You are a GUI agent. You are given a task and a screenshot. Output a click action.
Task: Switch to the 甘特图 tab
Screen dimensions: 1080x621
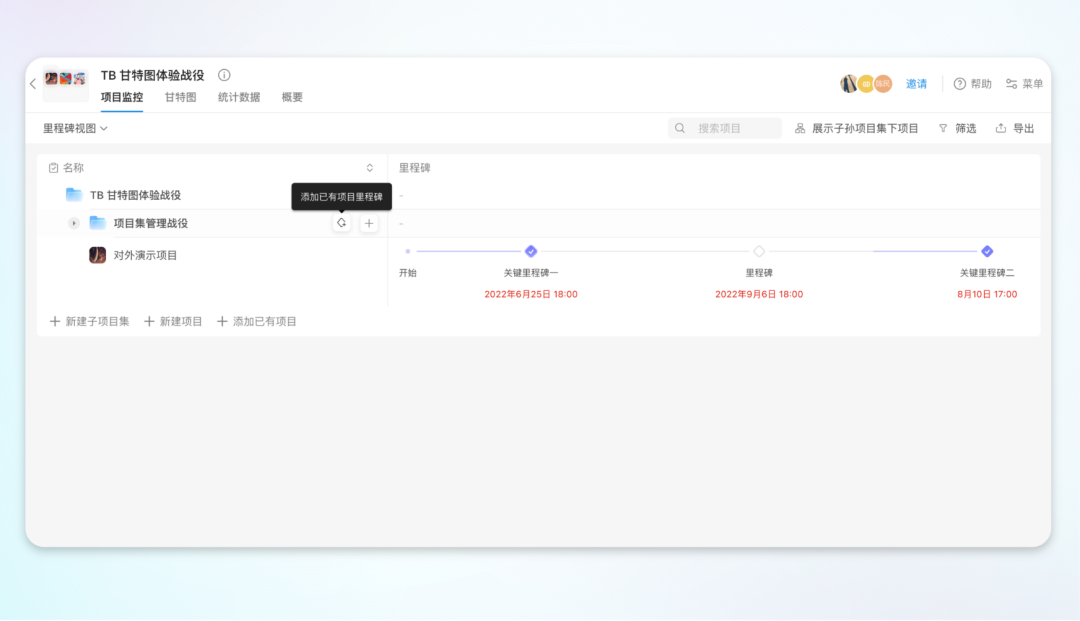pos(180,97)
